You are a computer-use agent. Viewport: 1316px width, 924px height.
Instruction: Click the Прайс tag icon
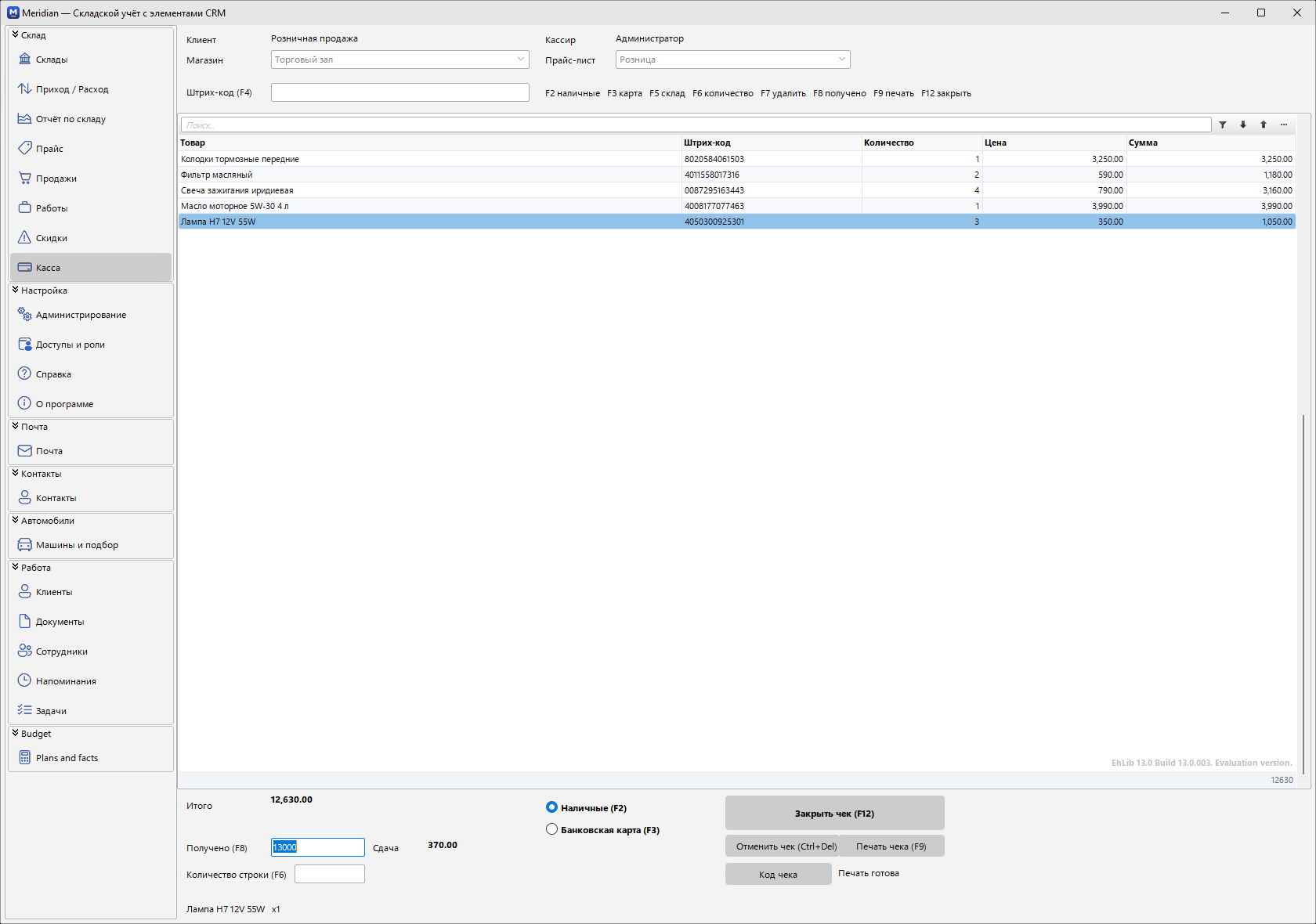24,148
